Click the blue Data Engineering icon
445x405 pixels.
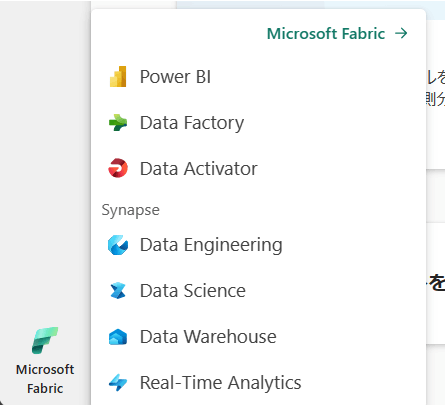pos(118,245)
